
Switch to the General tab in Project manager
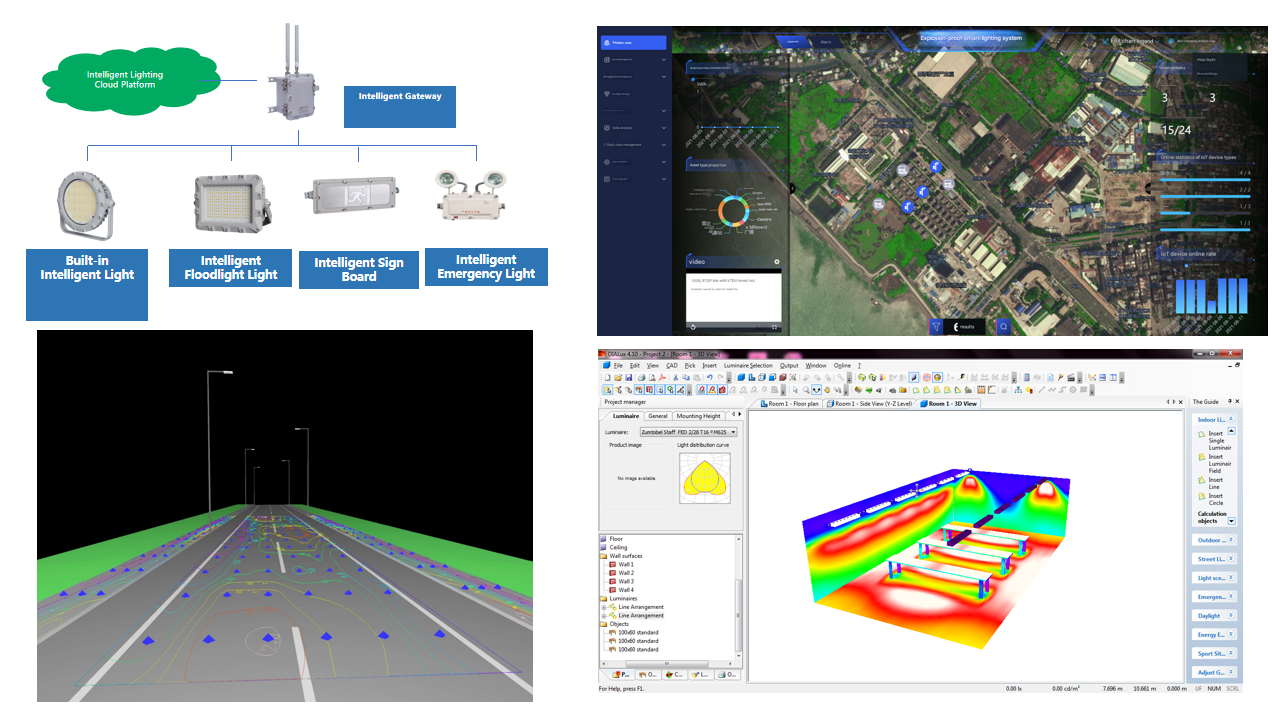[657, 415]
